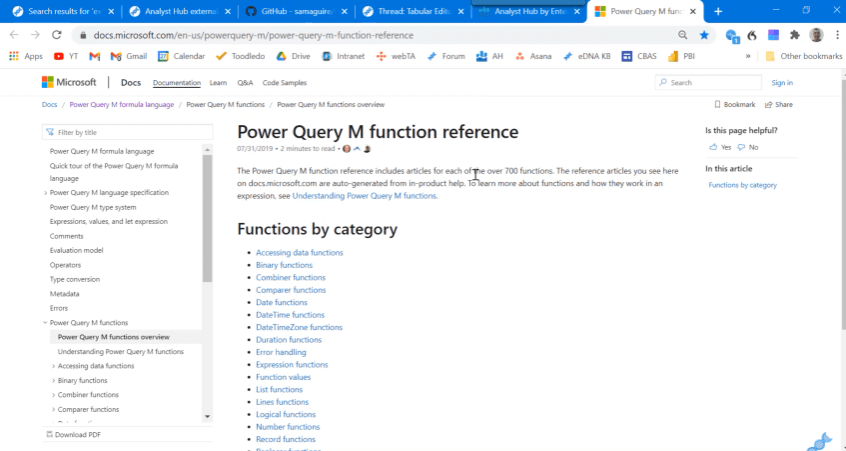This screenshot has height=451, width=846.
Task: Click the sidebar scroll down arrow
Action: [207, 416]
